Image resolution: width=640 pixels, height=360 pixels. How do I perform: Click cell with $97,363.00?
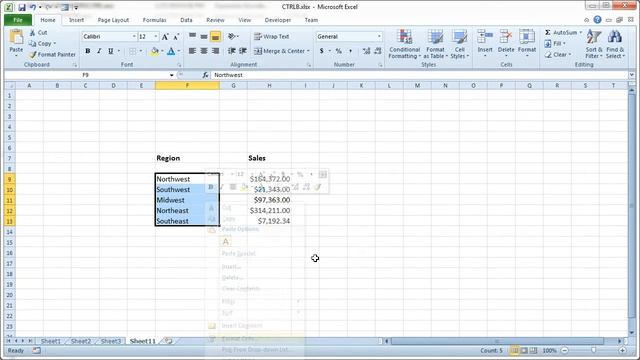[269, 200]
